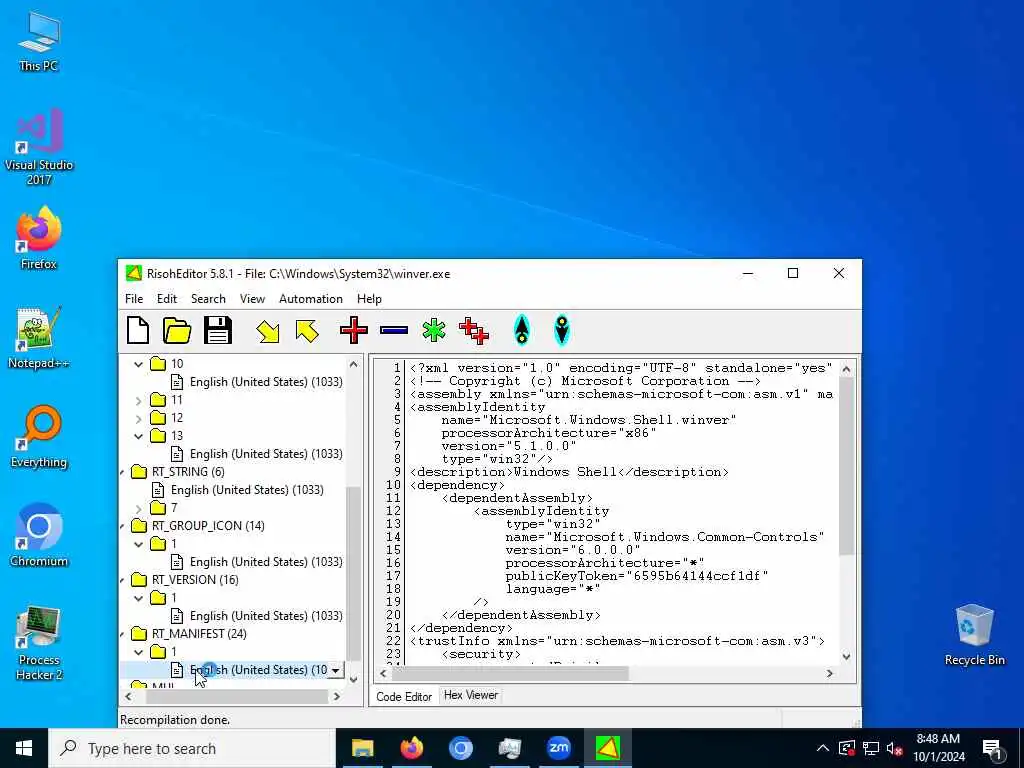The image size is (1024, 768).
Task: Select the RT_STRING (6) tree node
Action: (188, 472)
